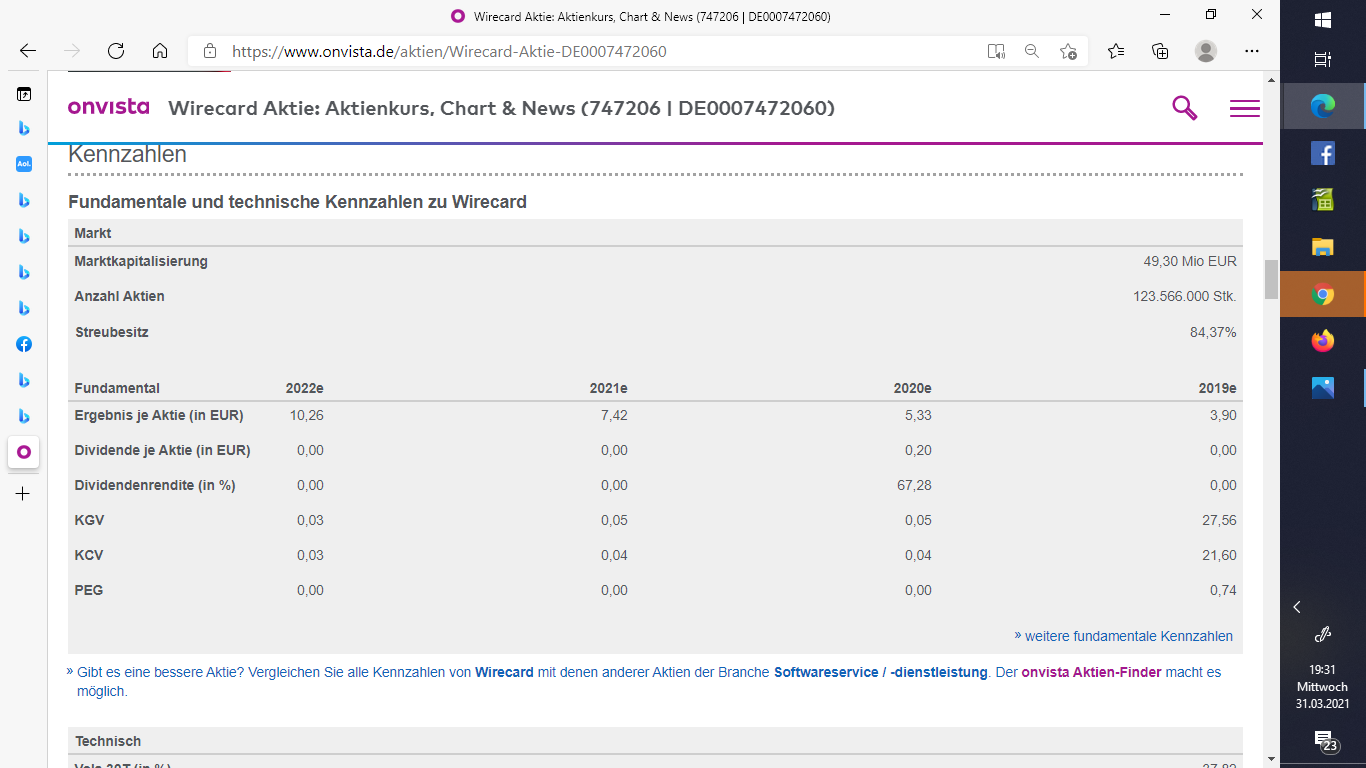
Task: Open the browser profile menu
Action: pos(1206,51)
